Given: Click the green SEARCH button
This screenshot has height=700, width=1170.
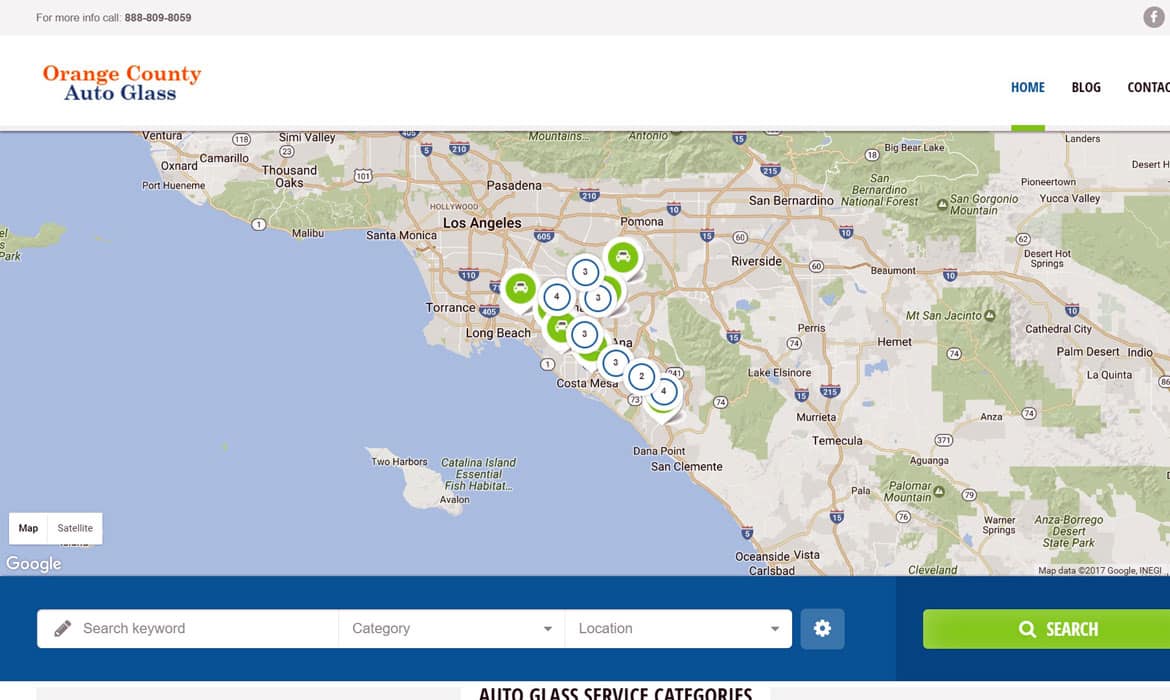Looking at the screenshot, I should [x=1046, y=629].
